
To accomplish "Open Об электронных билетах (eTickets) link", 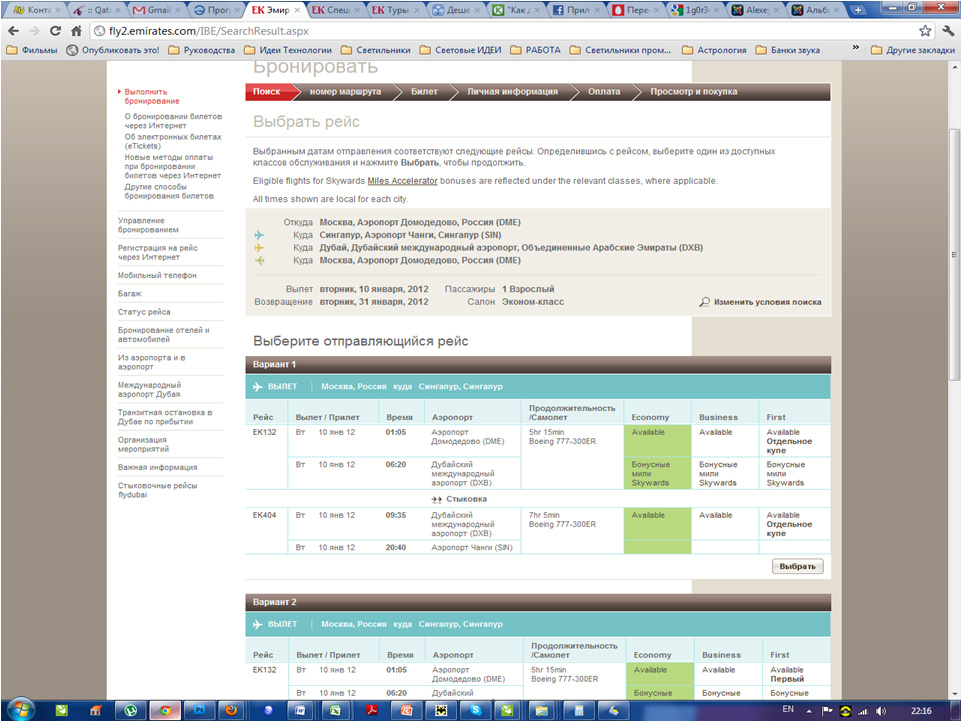I will tap(173, 141).
